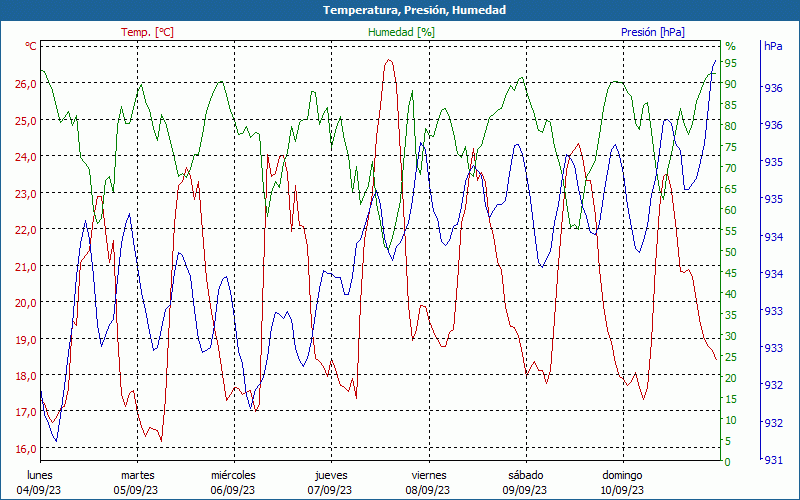Click the date 08/09/23
The width and height of the screenshot is (800, 500).
coord(428,490)
